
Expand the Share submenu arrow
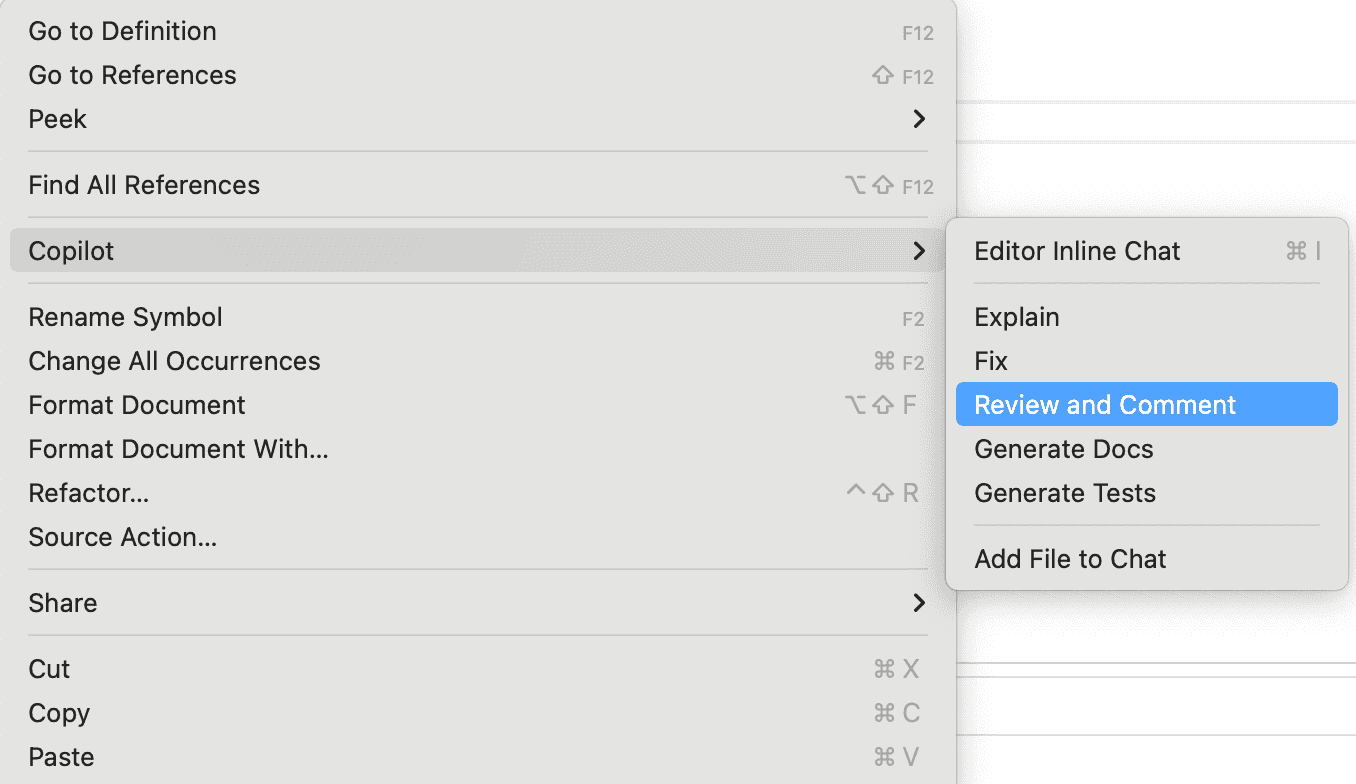coord(919,603)
